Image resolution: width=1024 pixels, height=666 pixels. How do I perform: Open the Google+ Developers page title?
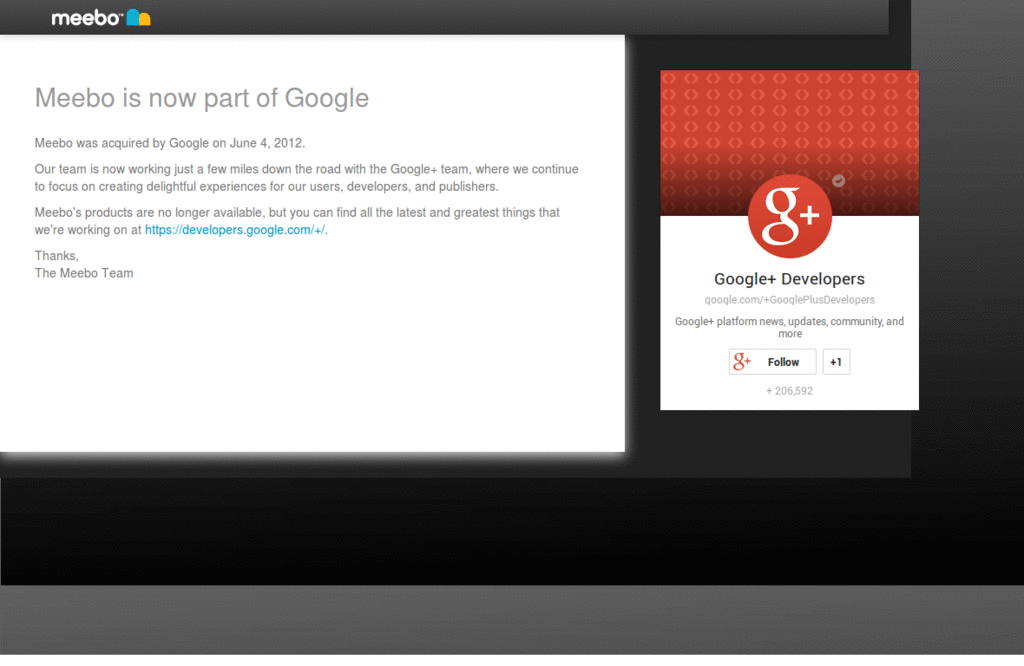click(x=789, y=279)
